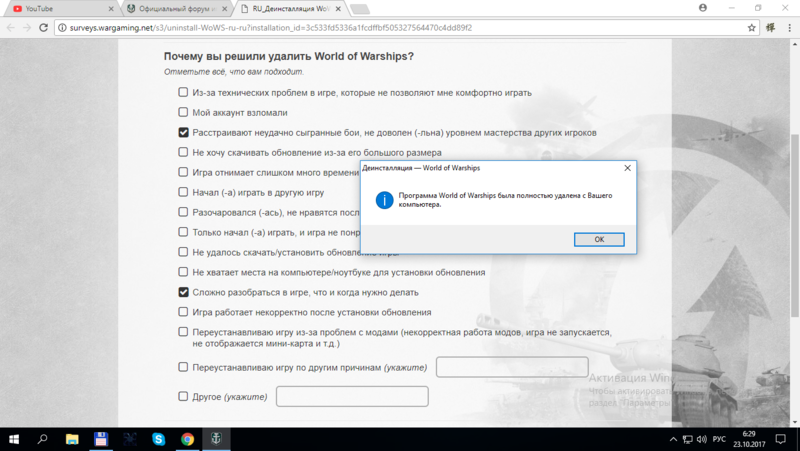Click the site info icon in address bar
The width and height of the screenshot is (800, 451).
(62, 28)
